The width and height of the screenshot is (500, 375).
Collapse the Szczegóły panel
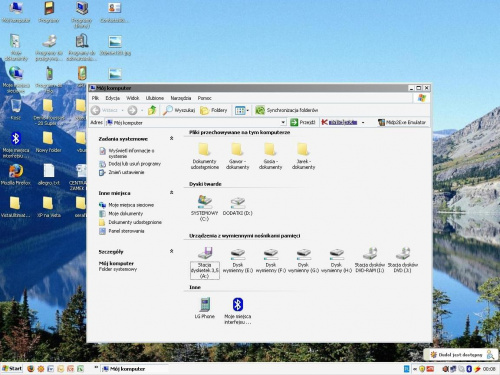[171, 251]
